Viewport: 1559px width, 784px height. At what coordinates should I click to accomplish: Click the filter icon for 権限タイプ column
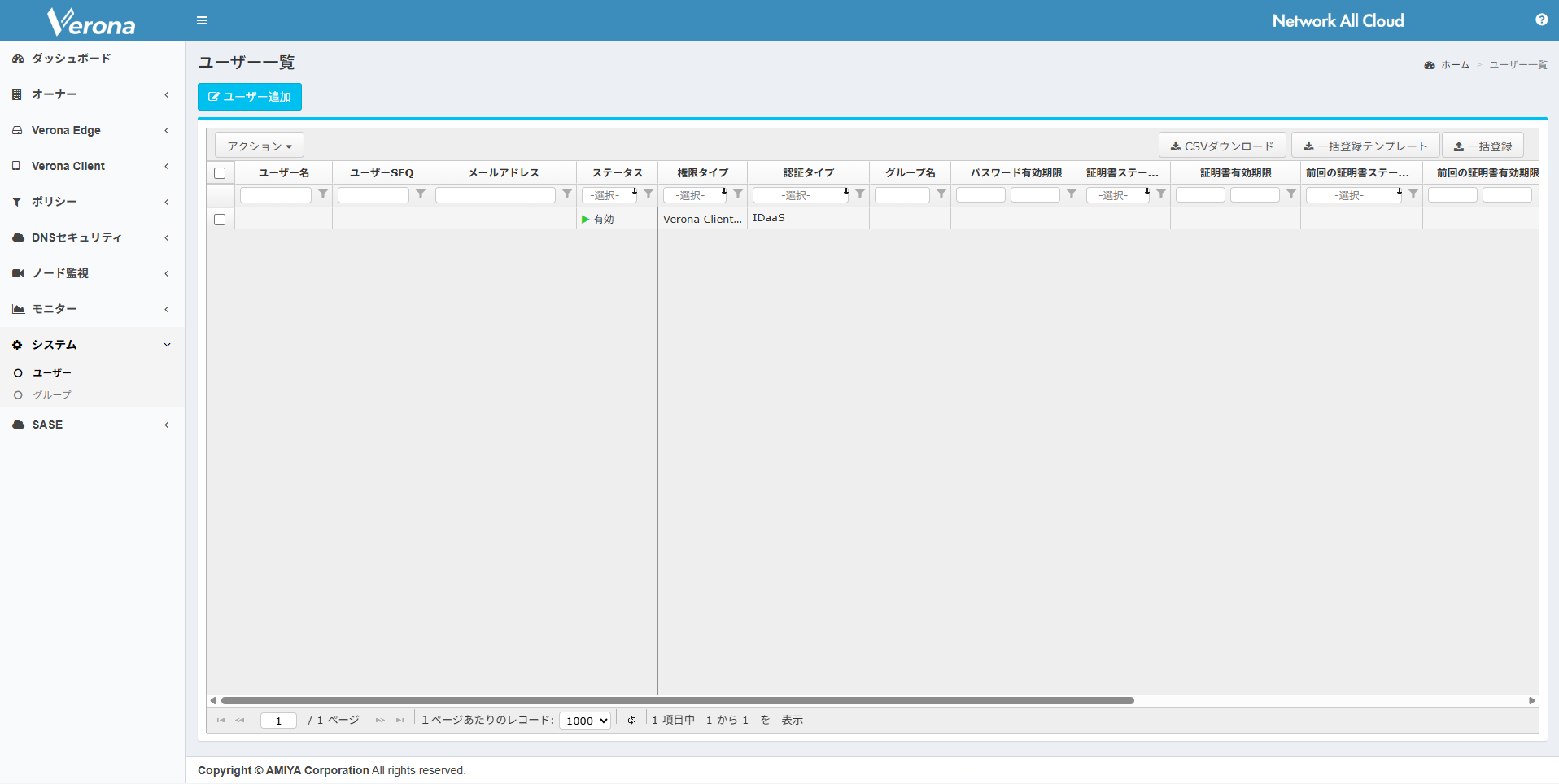pos(738,194)
